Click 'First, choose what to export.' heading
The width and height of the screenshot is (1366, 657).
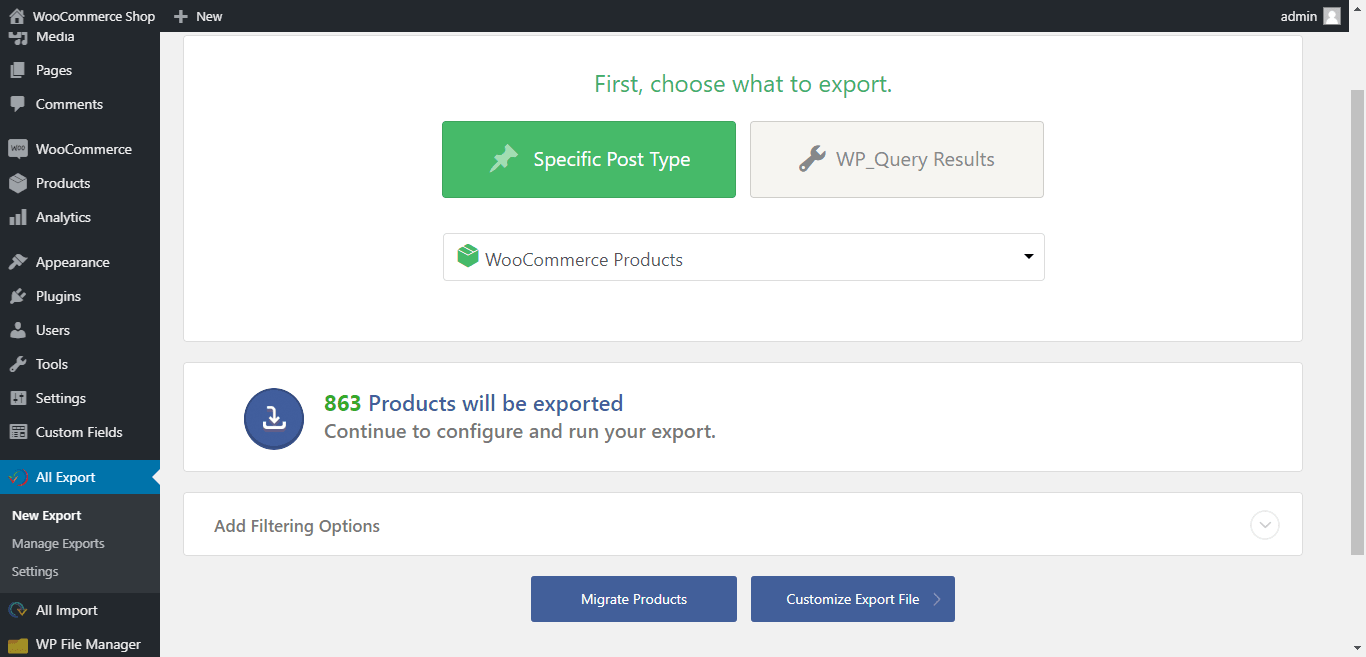(x=743, y=84)
